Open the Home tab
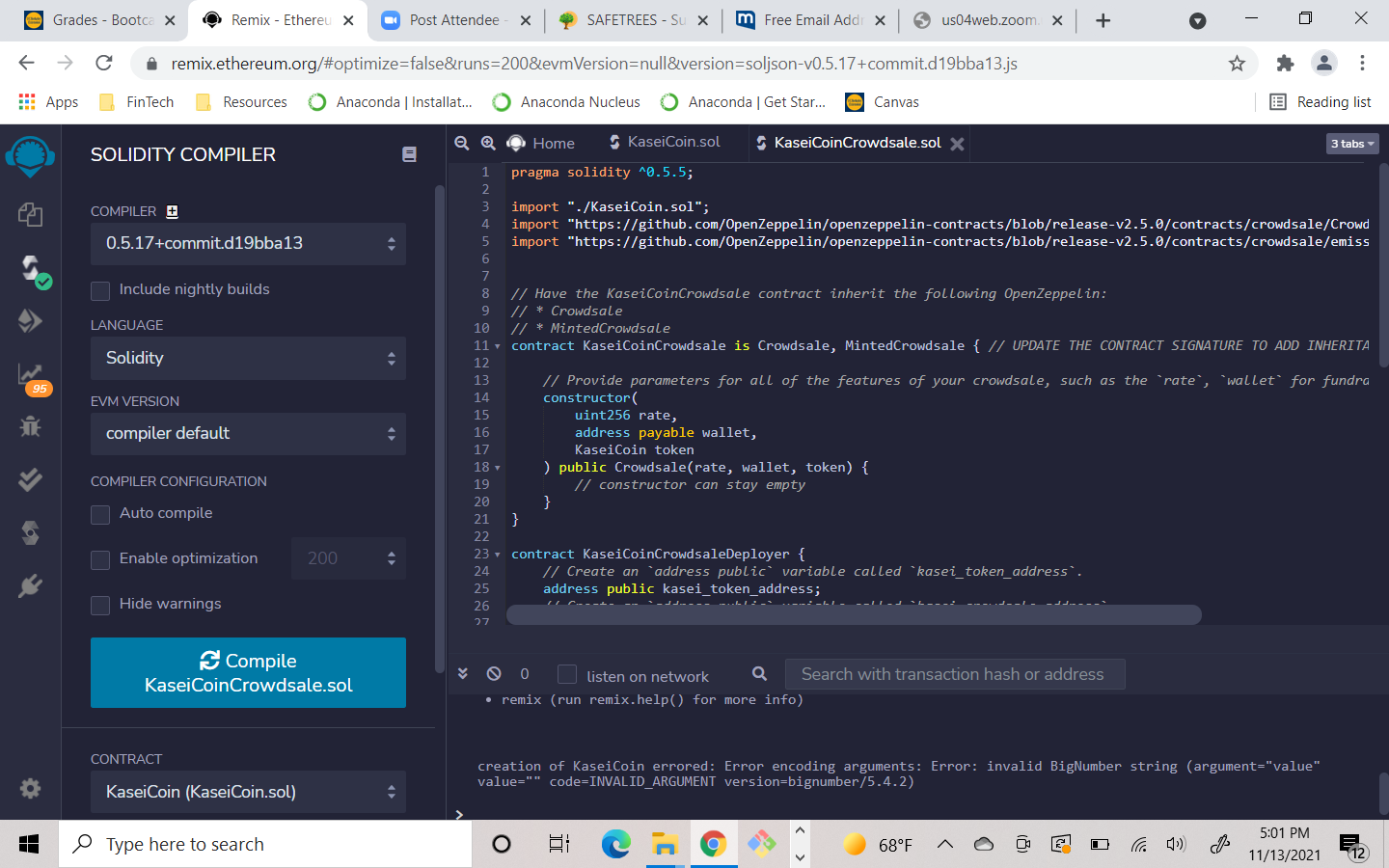Image resolution: width=1389 pixels, height=868 pixels. click(x=541, y=143)
